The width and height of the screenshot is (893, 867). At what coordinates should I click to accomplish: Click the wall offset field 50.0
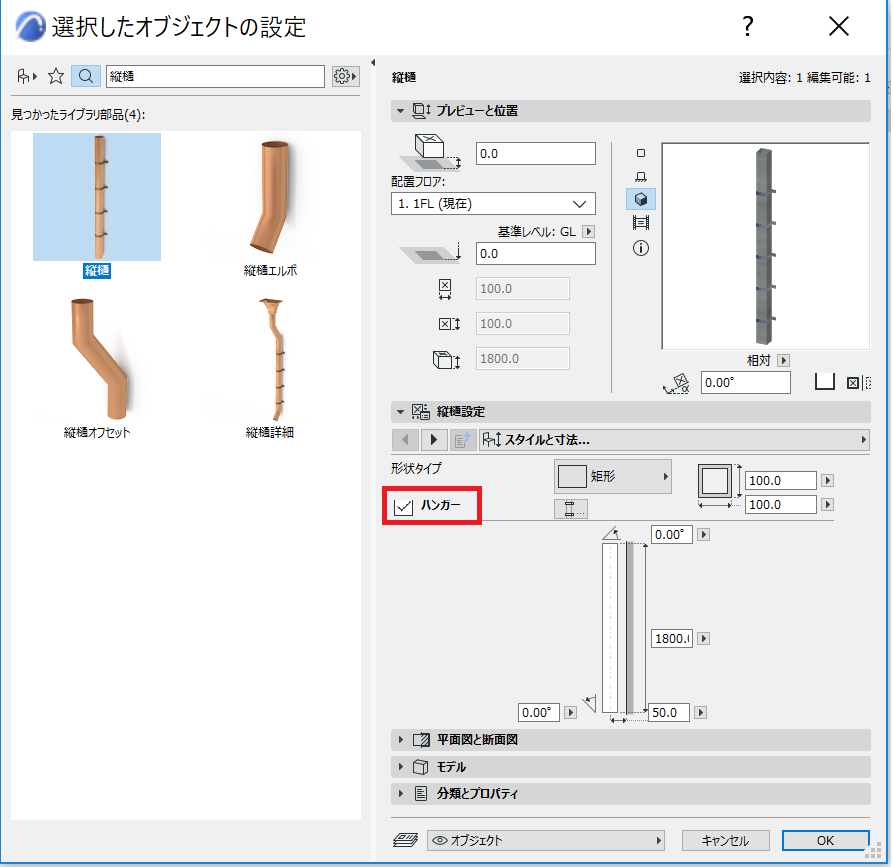669,713
